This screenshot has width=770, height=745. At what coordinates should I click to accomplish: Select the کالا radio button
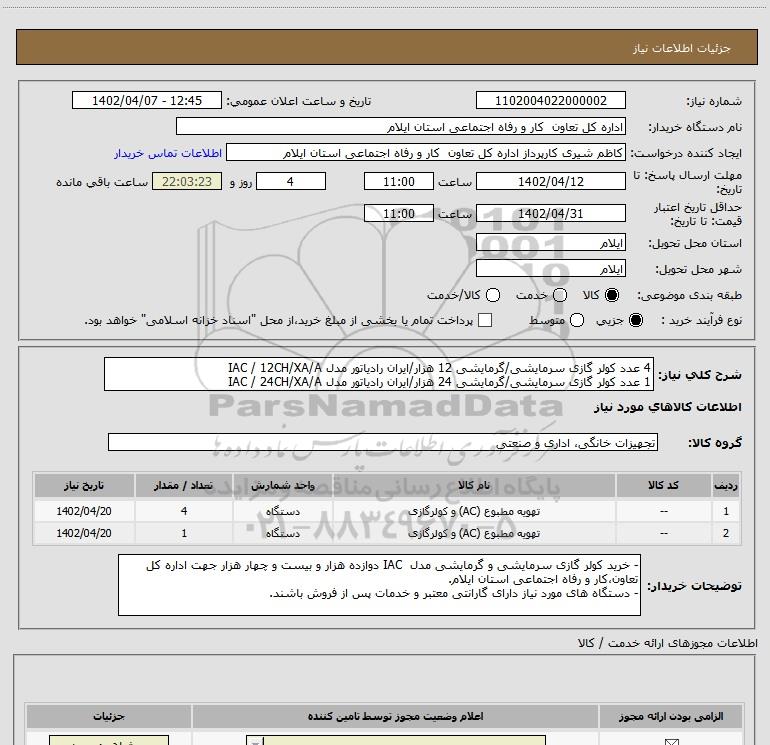(x=612, y=295)
